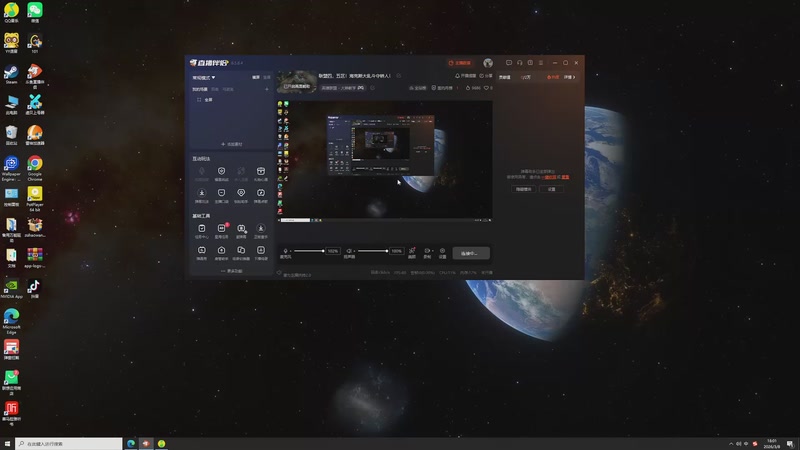Expand the microphone device dropdown arrow
Screen dimensions: 800x450
291,251
